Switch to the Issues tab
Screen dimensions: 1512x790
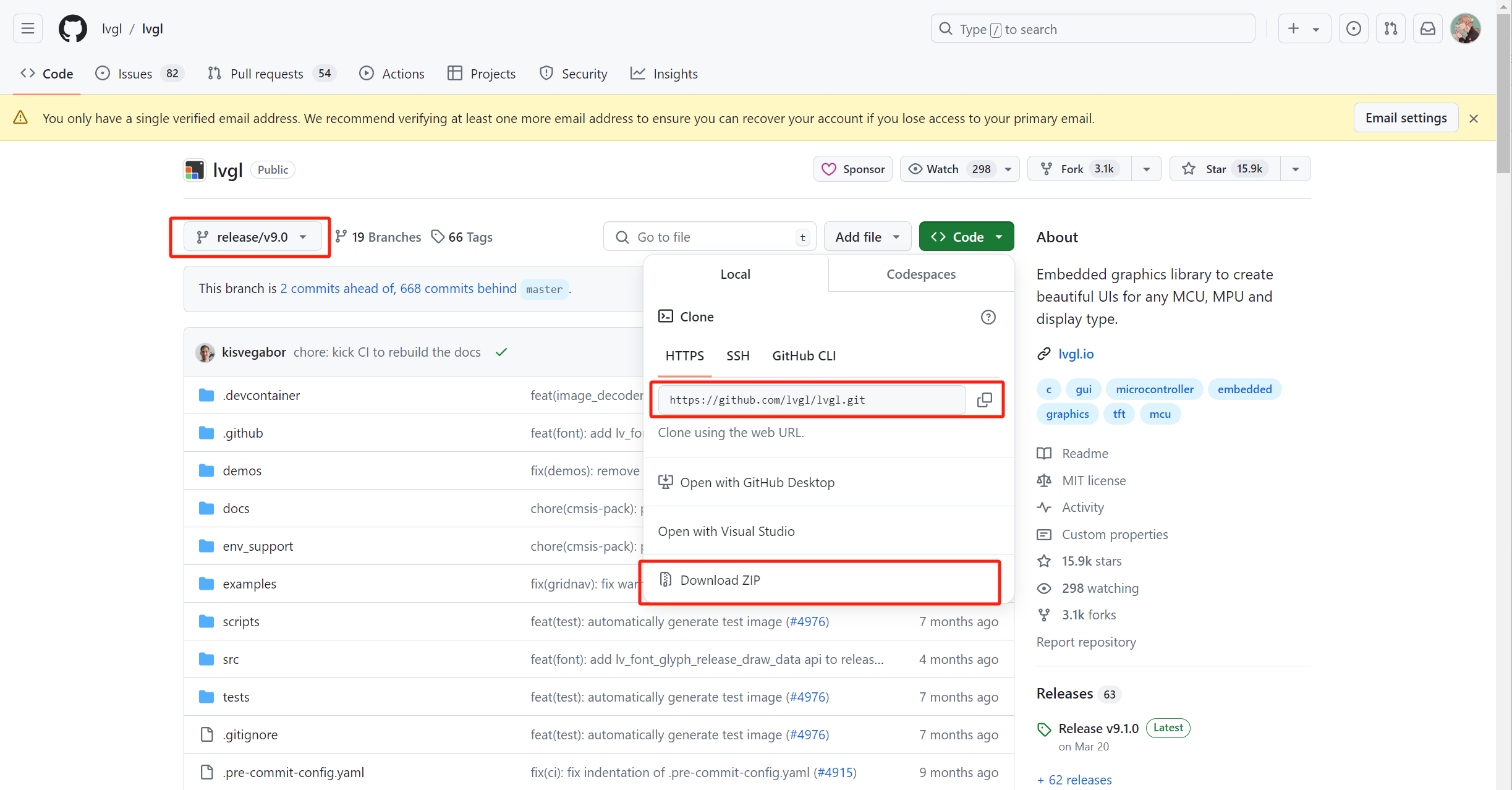139,74
